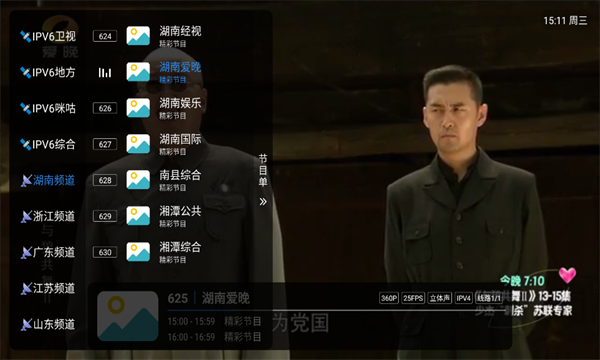The image size is (600, 360).
Task: Select the 15:00 - 15:59 program entry
Action: [214, 321]
